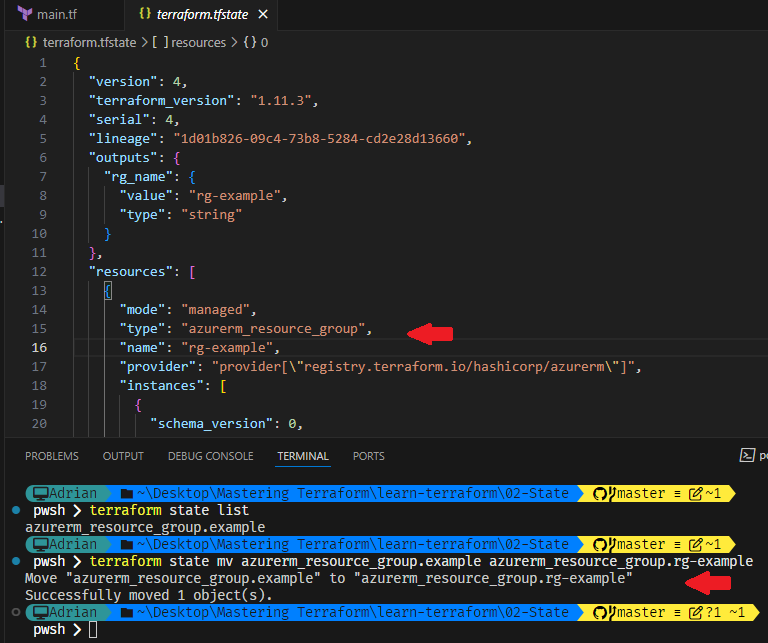Click the "serial" key on line 4
This screenshot has width=768, height=643.
point(119,119)
